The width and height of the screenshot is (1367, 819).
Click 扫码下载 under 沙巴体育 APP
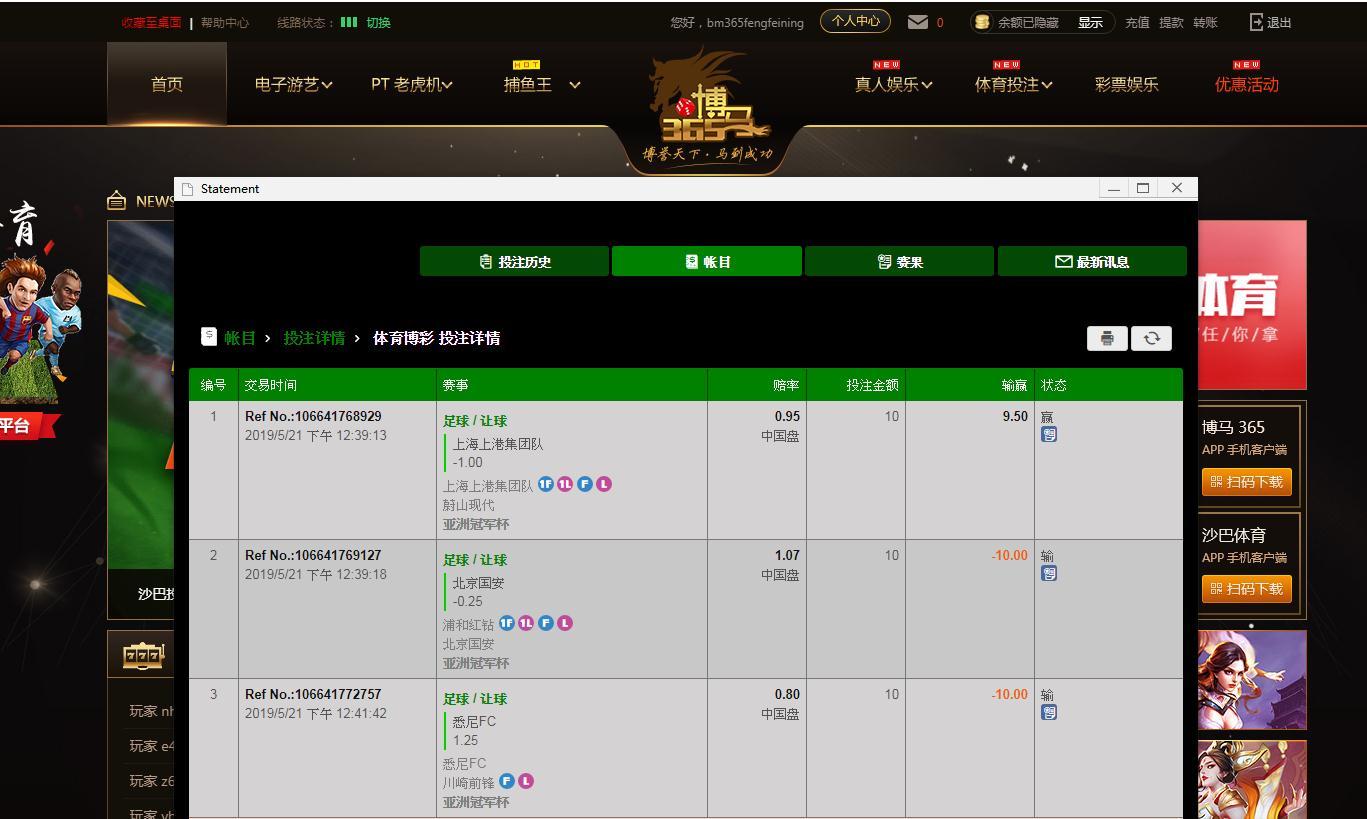pos(1247,589)
